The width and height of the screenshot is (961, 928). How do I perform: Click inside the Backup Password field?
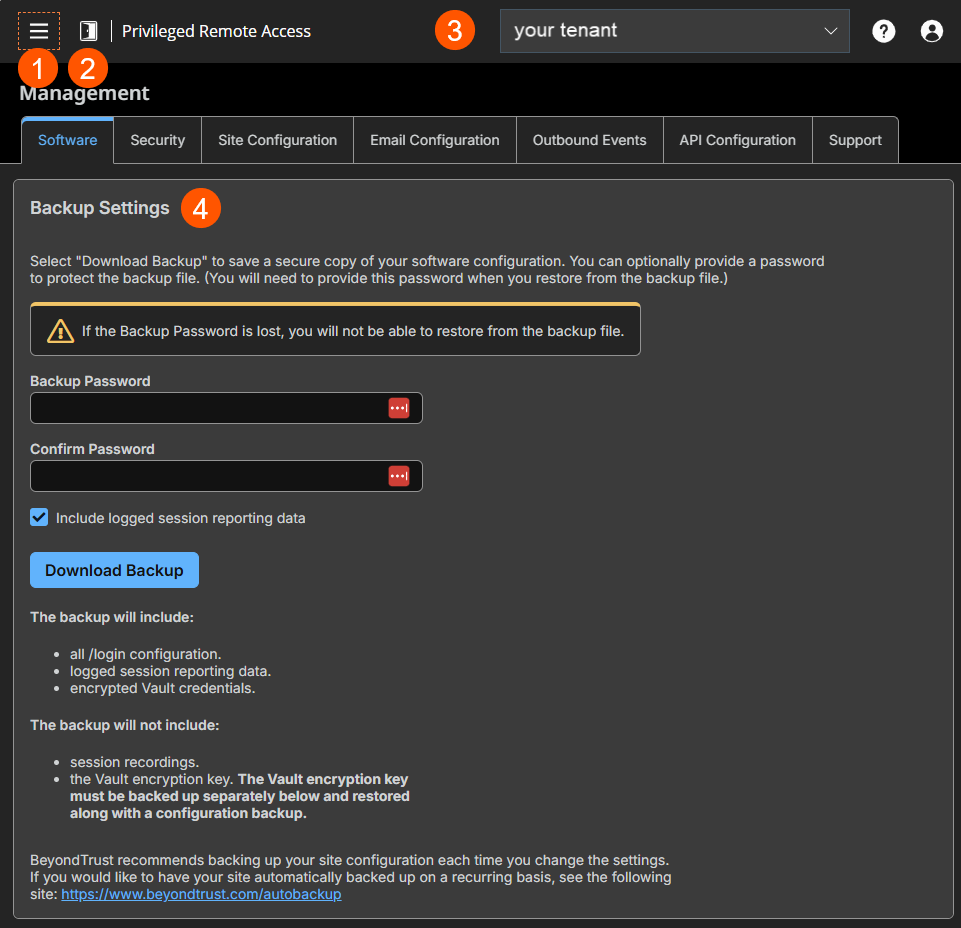point(200,408)
